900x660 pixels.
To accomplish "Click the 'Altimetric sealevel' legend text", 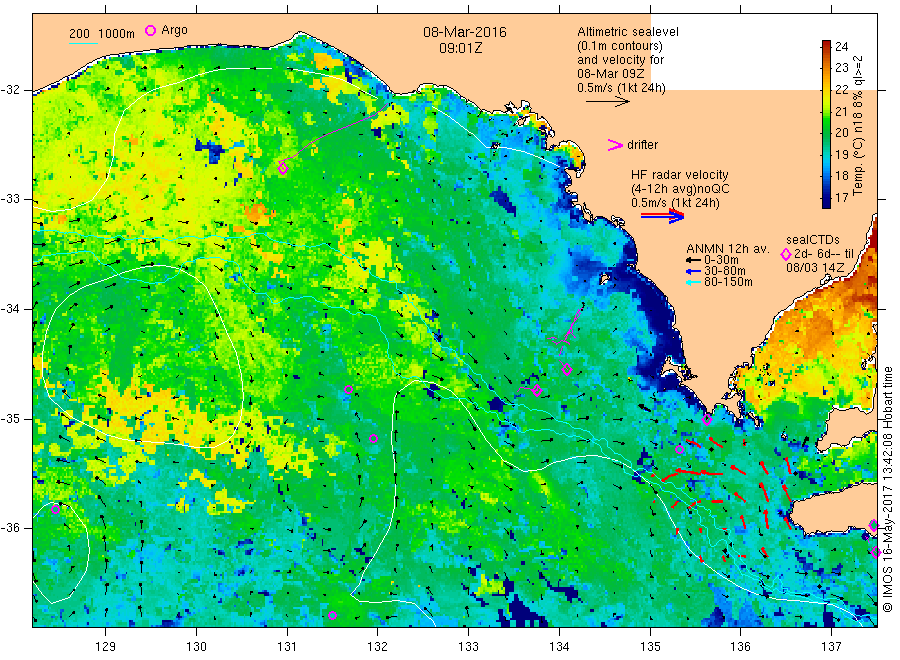I will (628, 32).
